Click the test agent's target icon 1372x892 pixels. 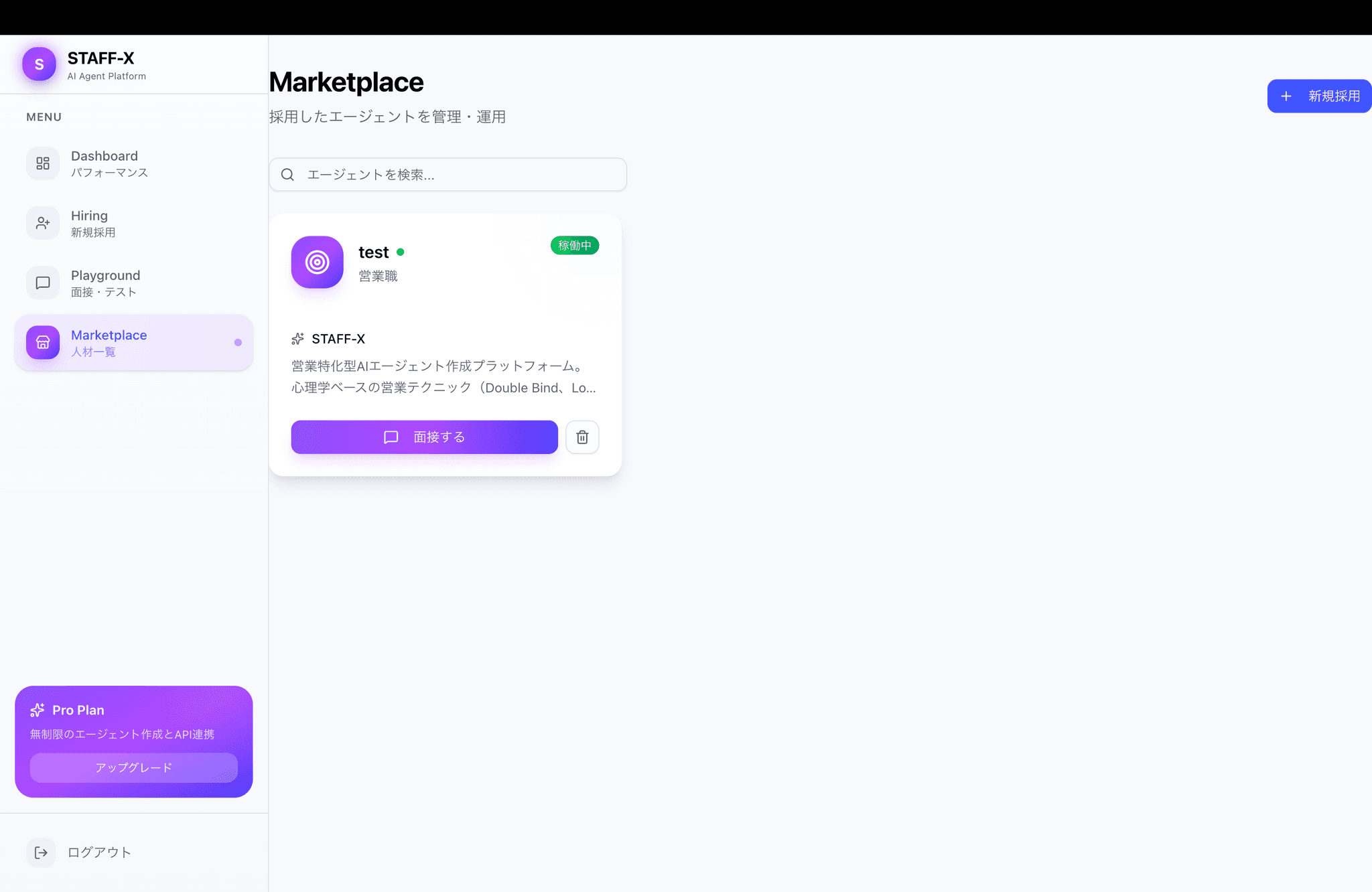317,262
